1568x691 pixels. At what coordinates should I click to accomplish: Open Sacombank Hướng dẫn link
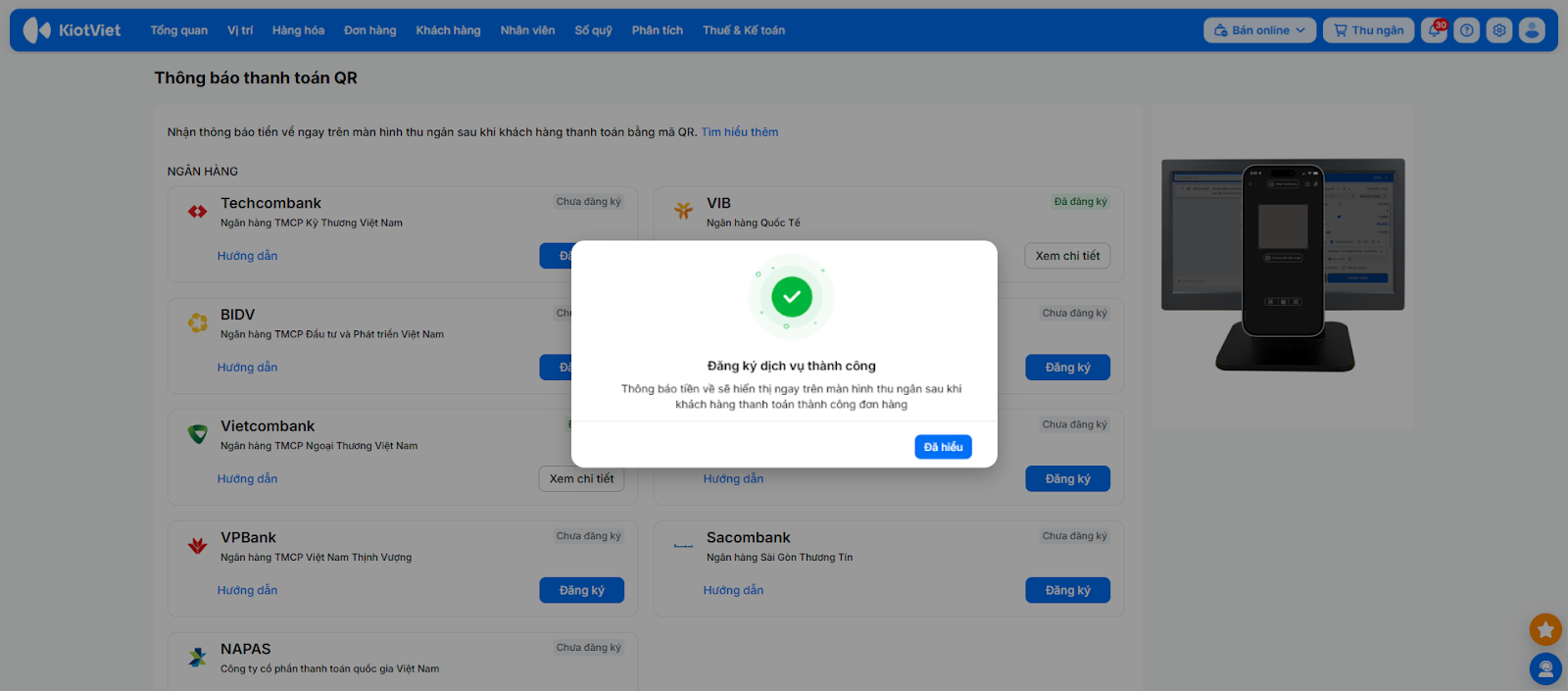[733, 591]
